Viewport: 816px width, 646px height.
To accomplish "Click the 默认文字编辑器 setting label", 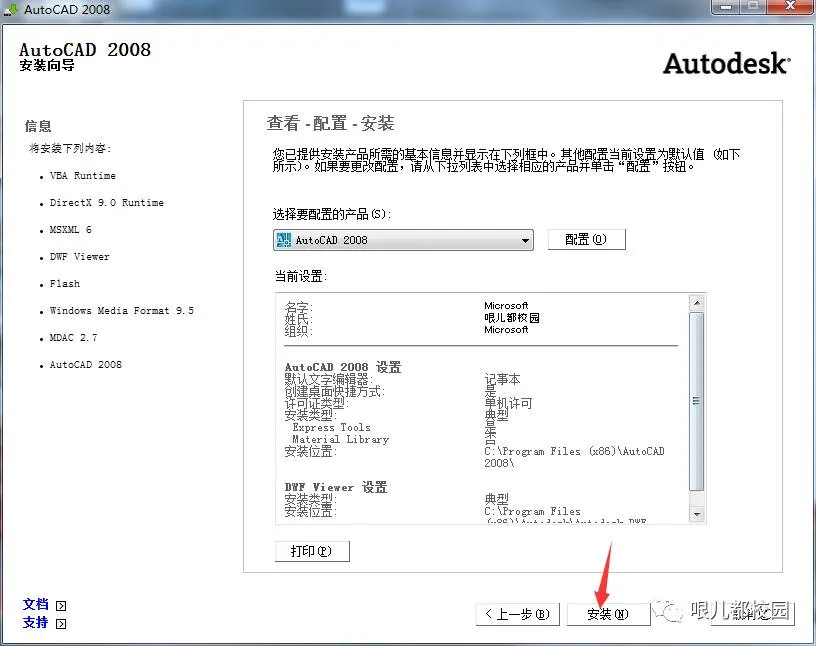I will 328,379.
